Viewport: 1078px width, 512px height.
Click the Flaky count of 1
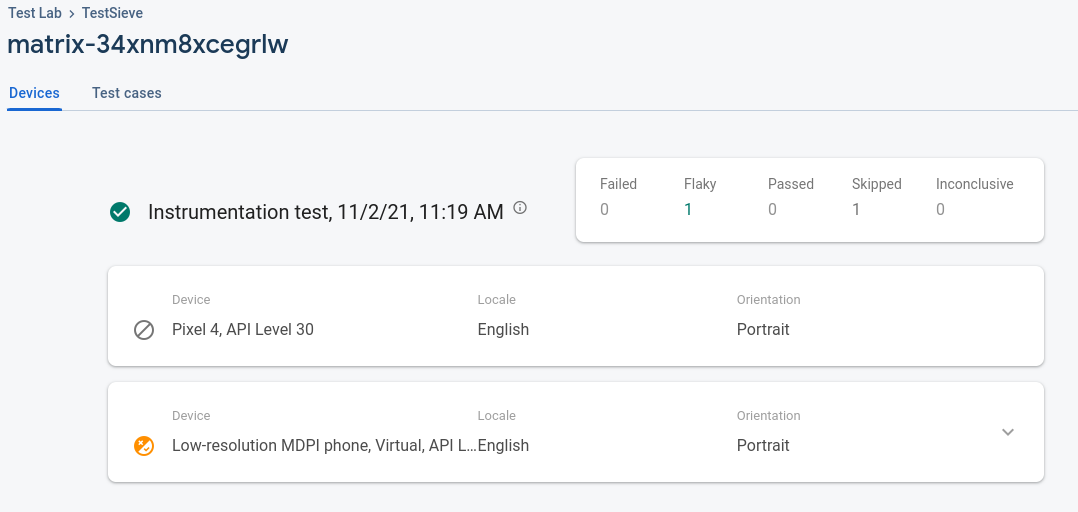[688, 209]
